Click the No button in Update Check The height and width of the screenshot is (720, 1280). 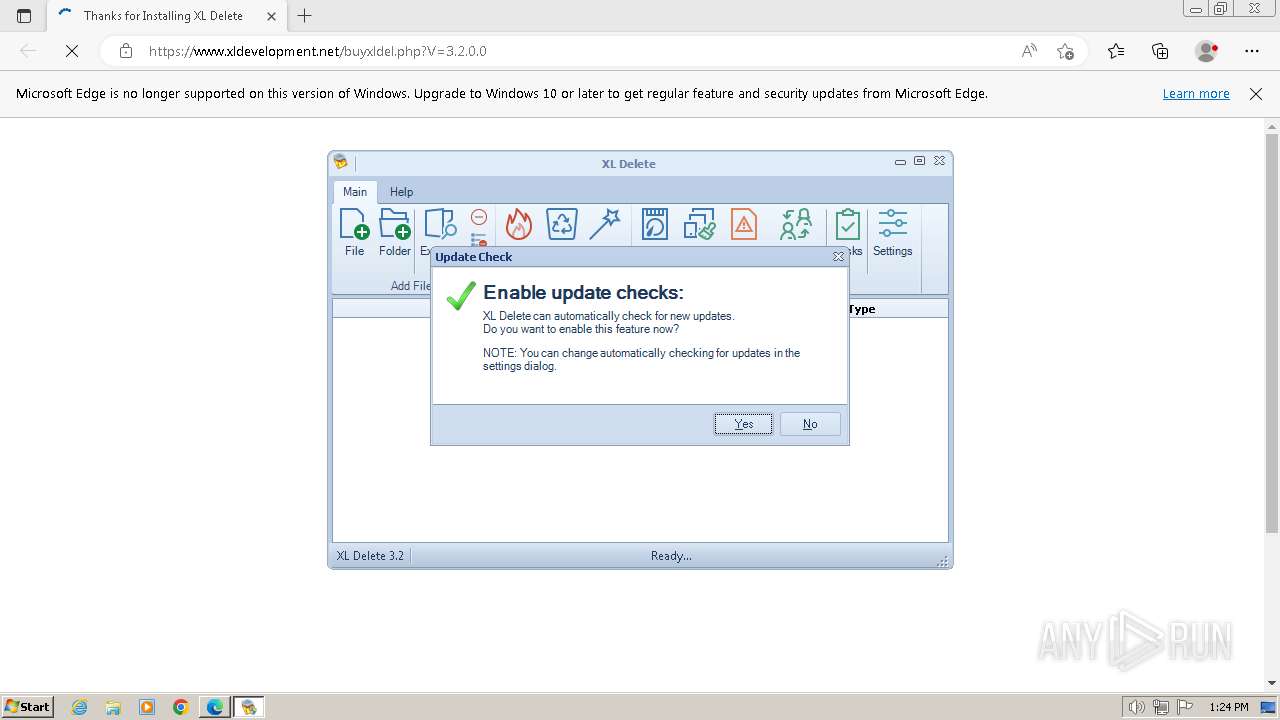click(810, 424)
